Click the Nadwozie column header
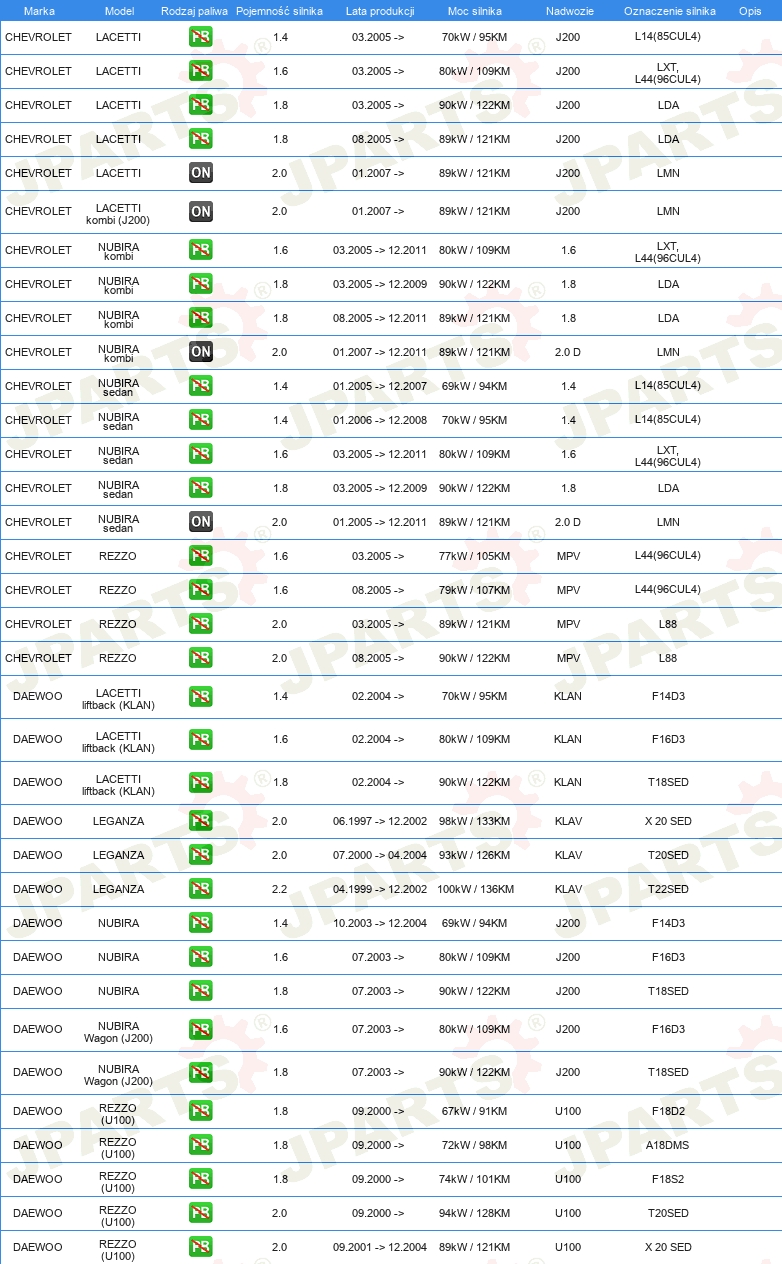 point(569,11)
